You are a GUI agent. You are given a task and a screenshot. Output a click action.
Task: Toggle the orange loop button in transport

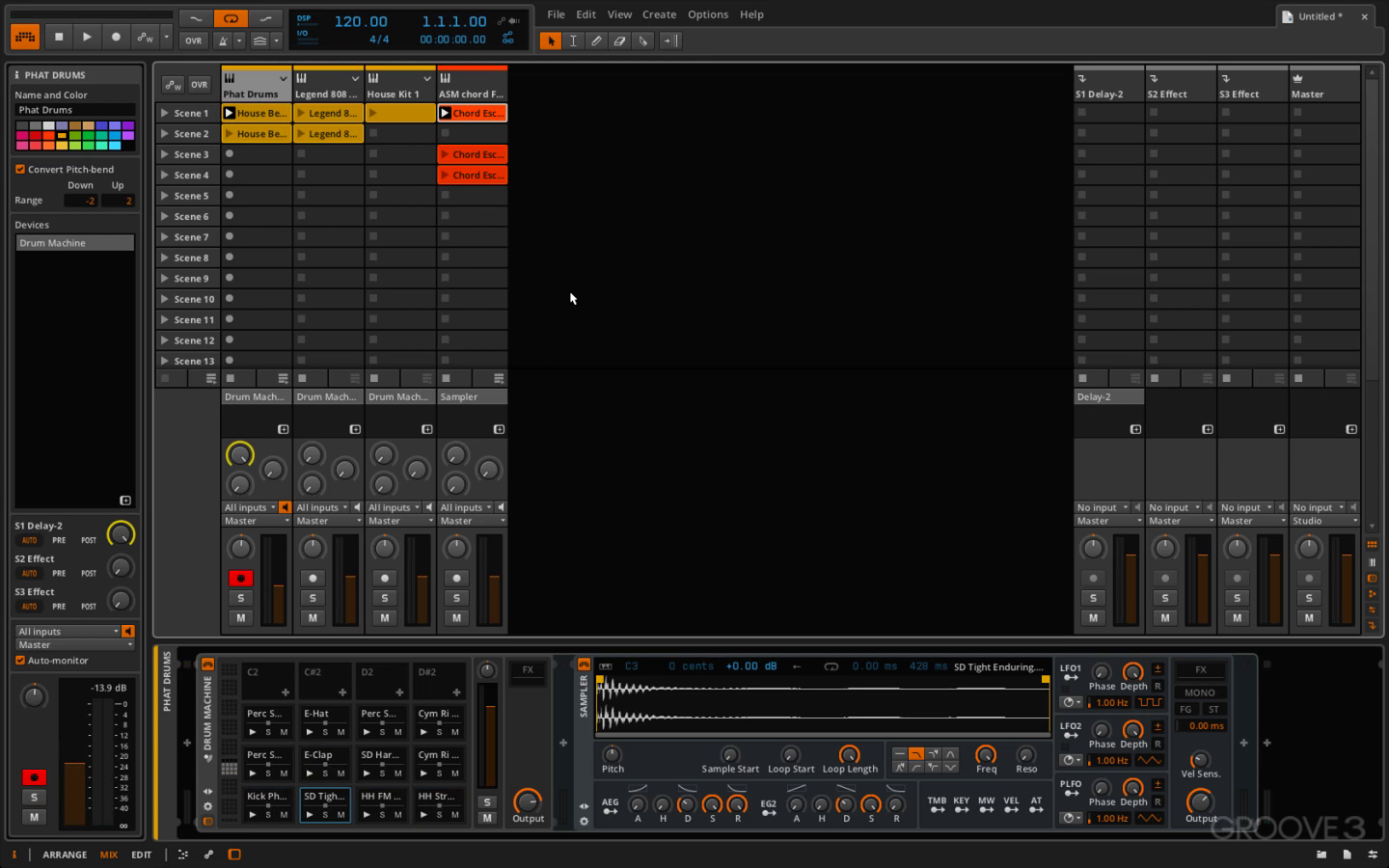point(231,18)
